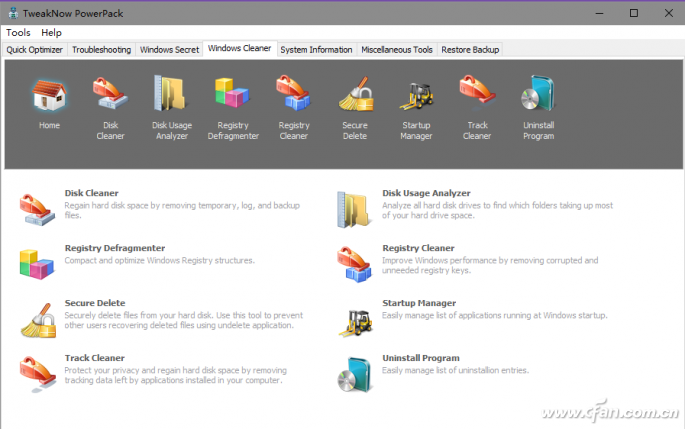Open Uninstall Program icon in toolbar
The width and height of the screenshot is (685, 429).
538,93
